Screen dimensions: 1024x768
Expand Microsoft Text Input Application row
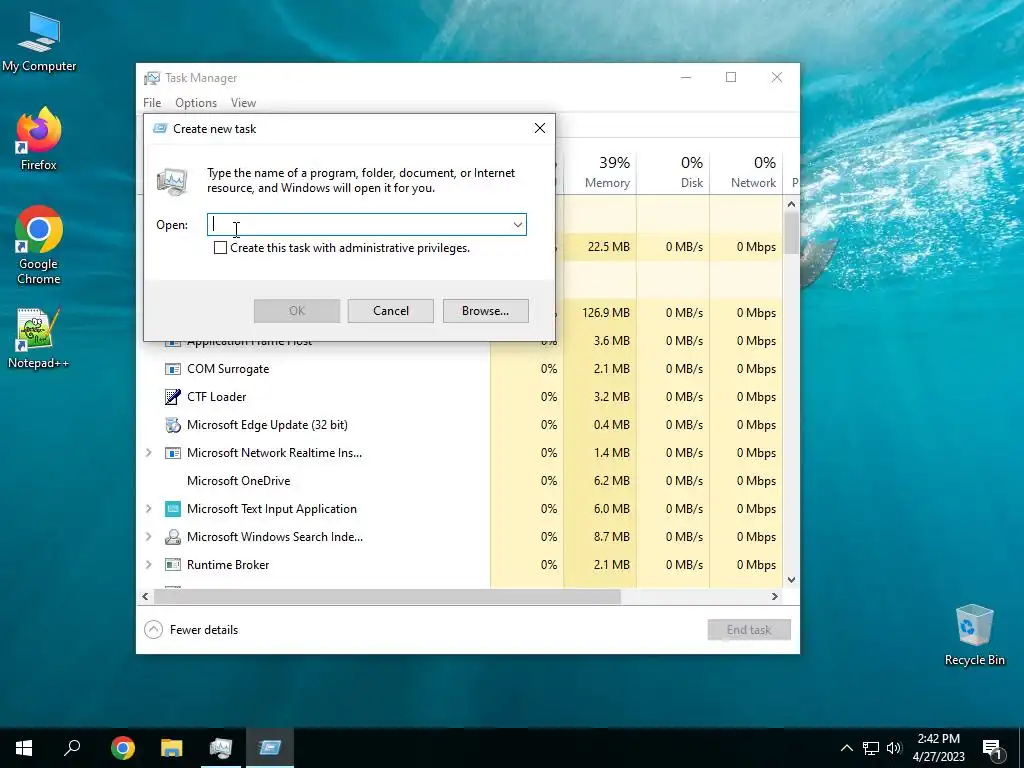[148, 509]
